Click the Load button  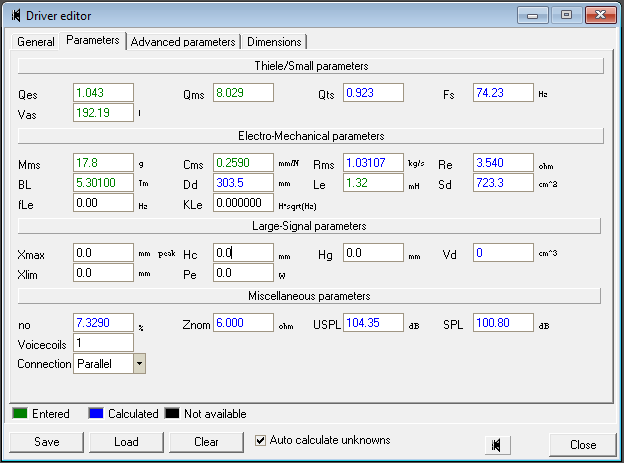[x=126, y=442]
